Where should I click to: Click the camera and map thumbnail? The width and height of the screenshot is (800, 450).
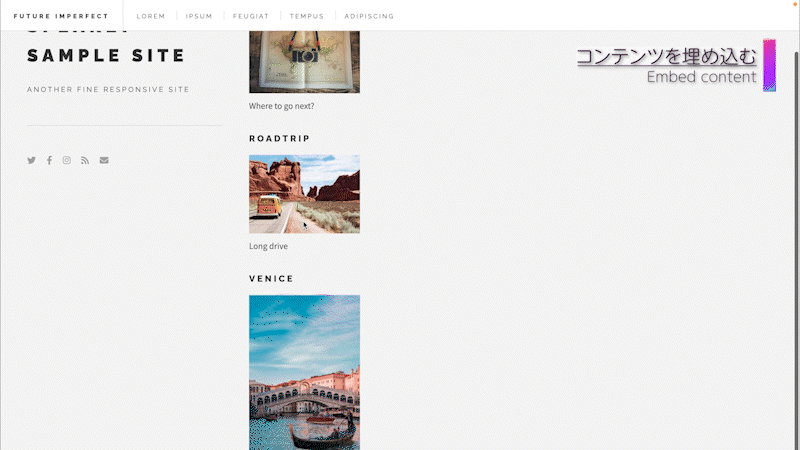coord(305,62)
